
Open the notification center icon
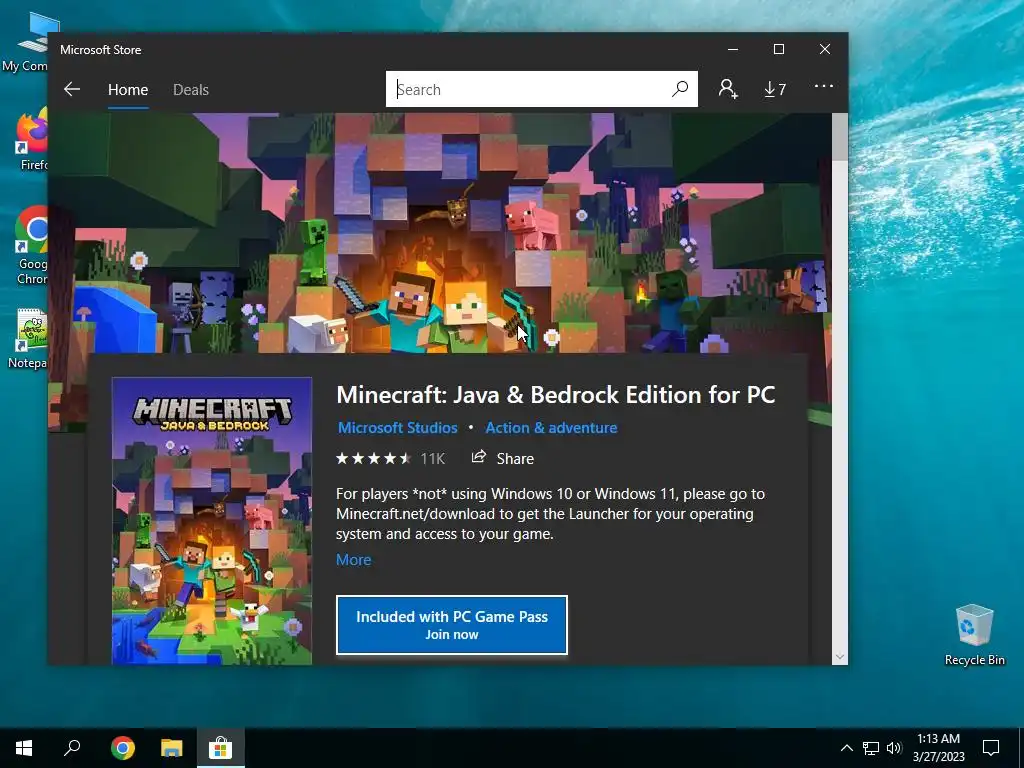[991, 748]
